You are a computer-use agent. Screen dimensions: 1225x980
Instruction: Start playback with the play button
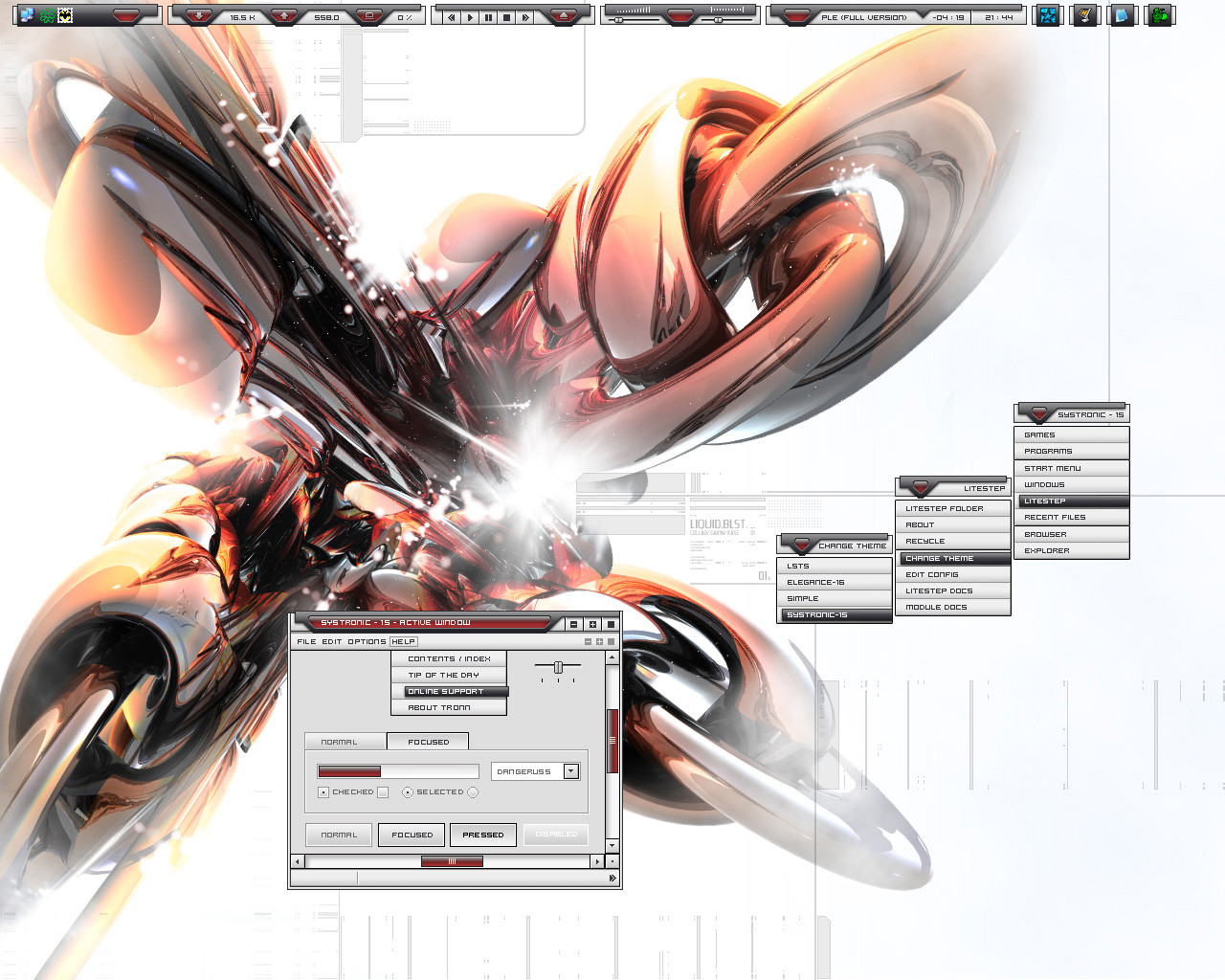pyautogui.click(x=470, y=17)
